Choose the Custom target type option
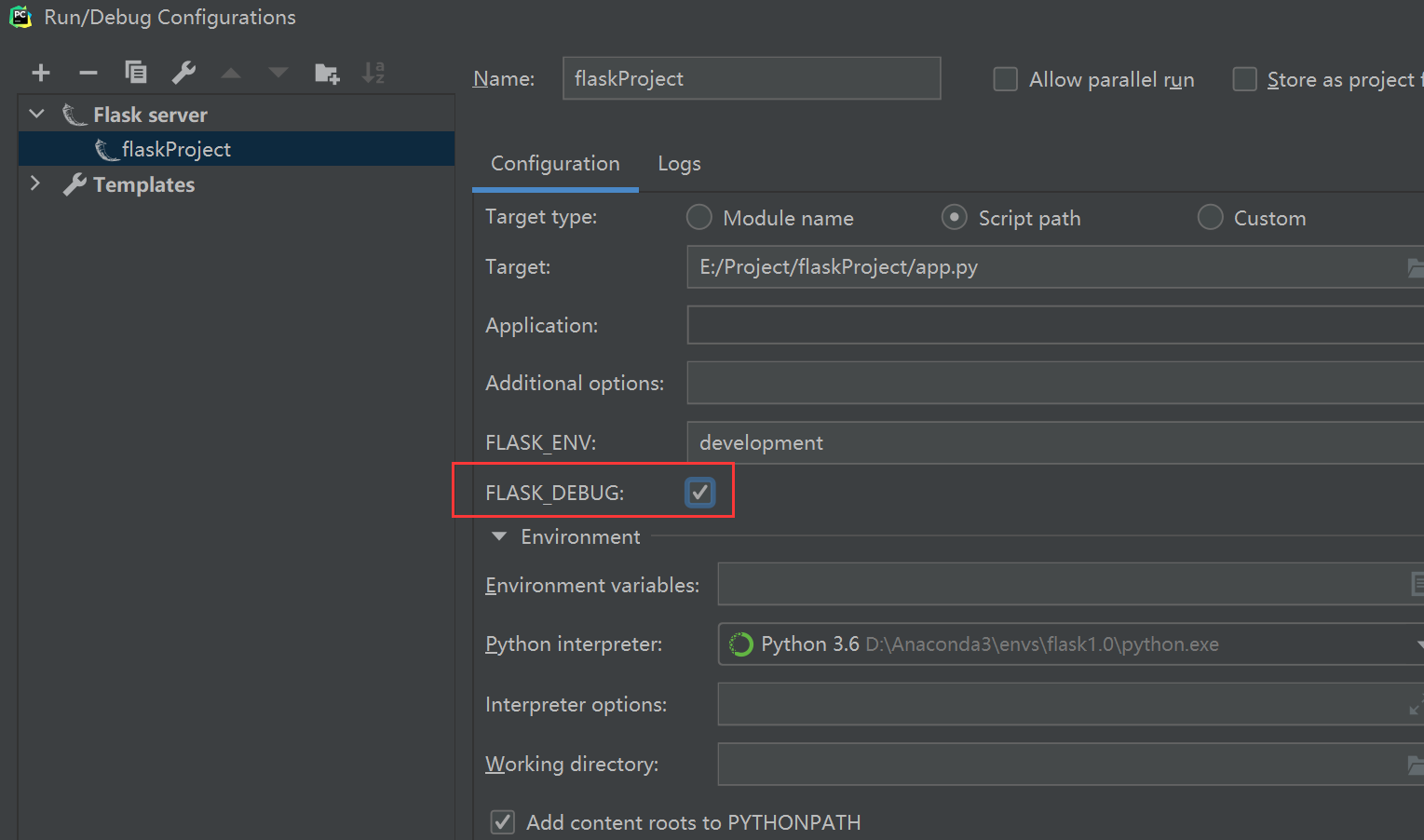The width and height of the screenshot is (1424, 840). (x=1210, y=218)
